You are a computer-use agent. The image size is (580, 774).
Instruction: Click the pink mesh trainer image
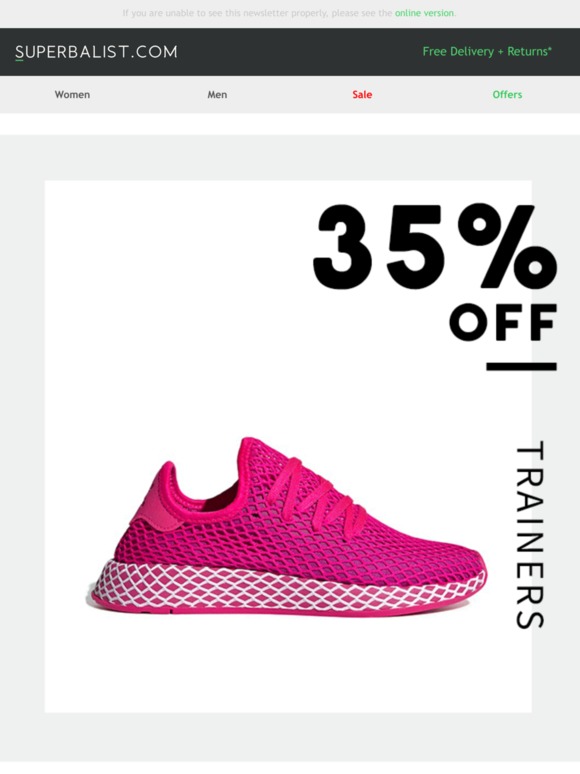click(x=286, y=527)
